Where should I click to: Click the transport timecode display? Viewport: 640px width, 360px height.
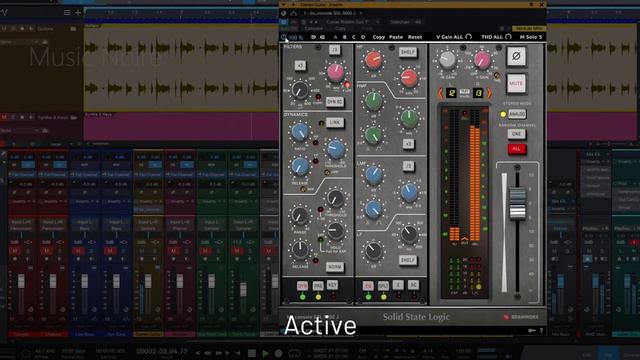pyautogui.click(x=162, y=351)
